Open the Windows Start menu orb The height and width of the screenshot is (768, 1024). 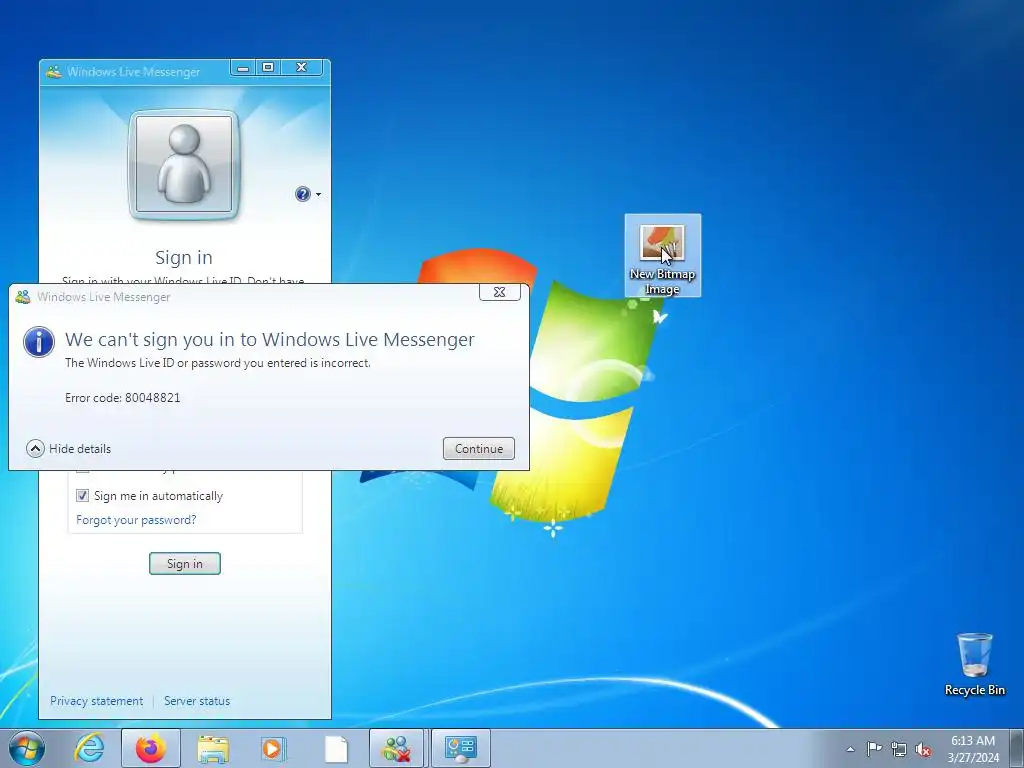click(27, 748)
